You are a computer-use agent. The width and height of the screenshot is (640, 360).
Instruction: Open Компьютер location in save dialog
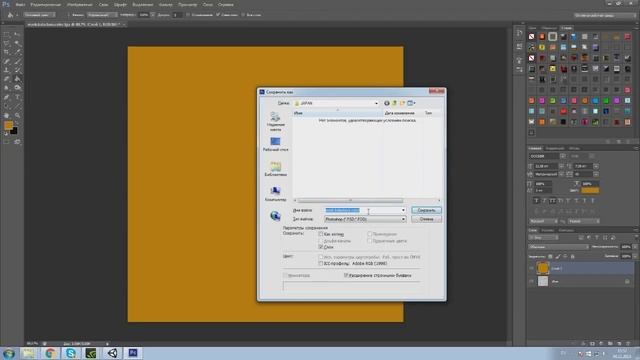point(276,194)
